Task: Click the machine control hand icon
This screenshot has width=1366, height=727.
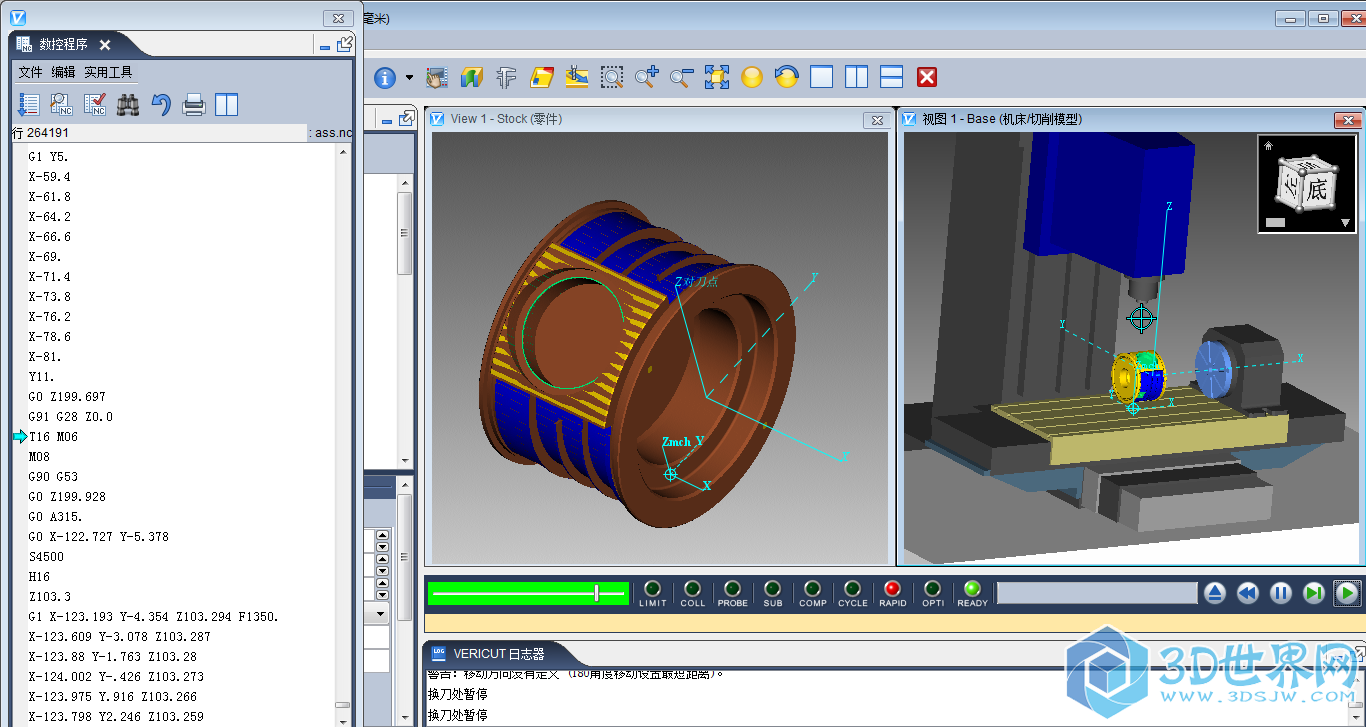Action: (x=437, y=77)
